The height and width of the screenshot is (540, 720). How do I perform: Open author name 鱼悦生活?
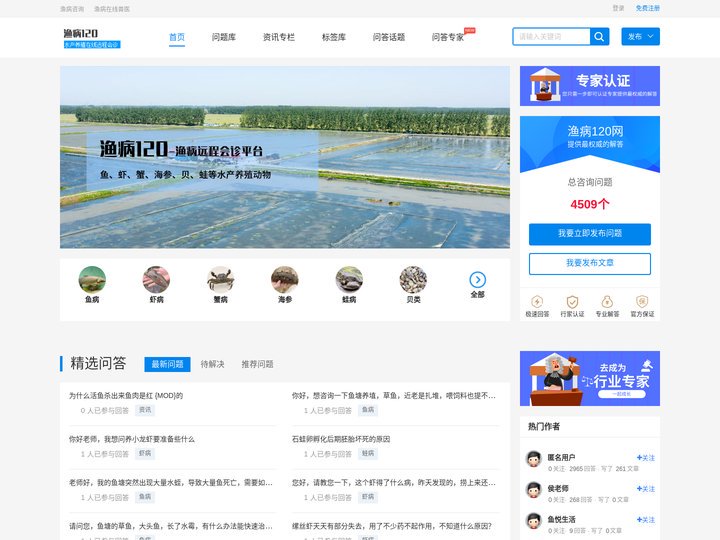click(561, 519)
